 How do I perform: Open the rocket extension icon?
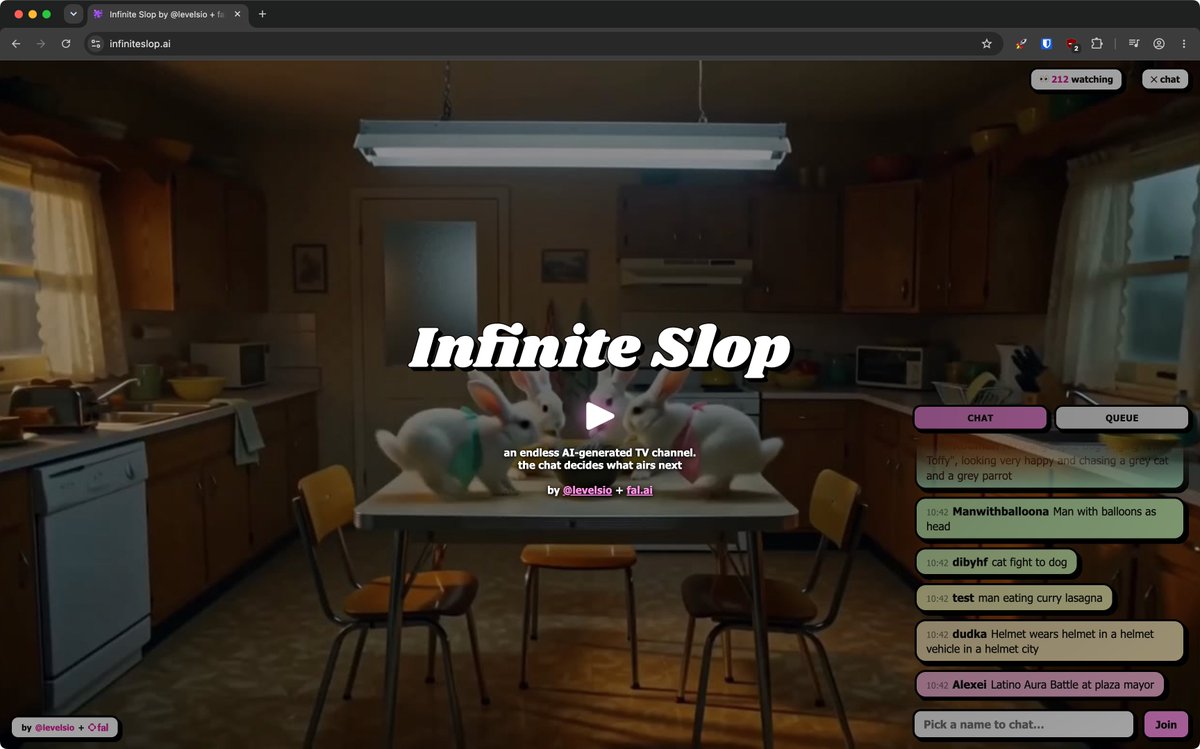tap(1021, 44)
